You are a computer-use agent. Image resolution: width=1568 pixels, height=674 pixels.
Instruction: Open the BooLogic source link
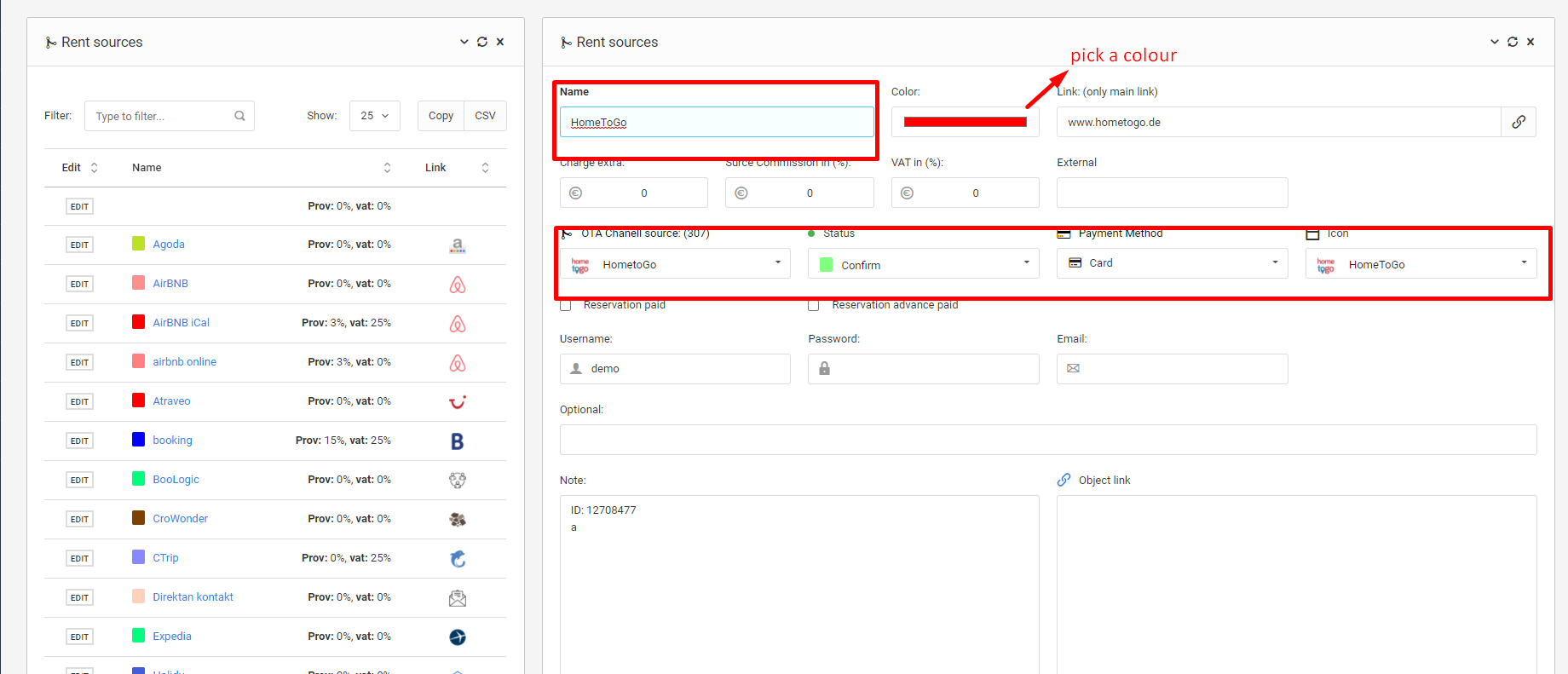tap(176, 480)
